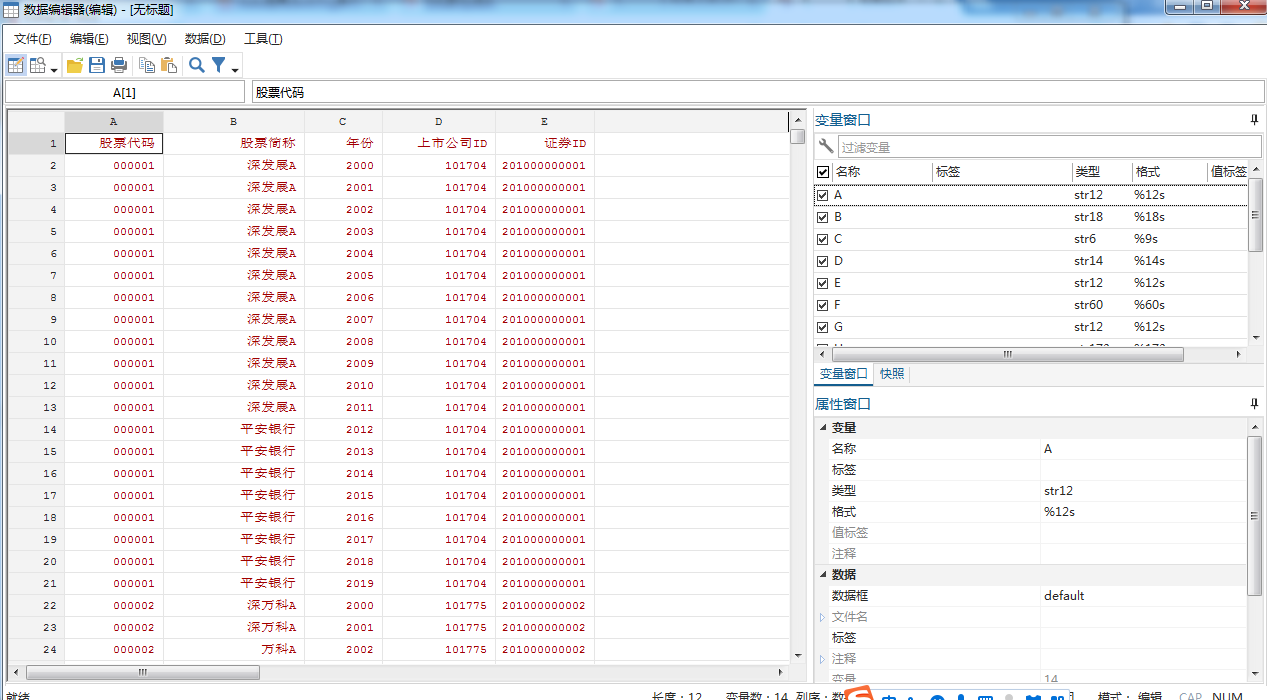1267x700 pixels.
Task: Collapse the 变量 section in the properties window
Action: click(823, 428)
